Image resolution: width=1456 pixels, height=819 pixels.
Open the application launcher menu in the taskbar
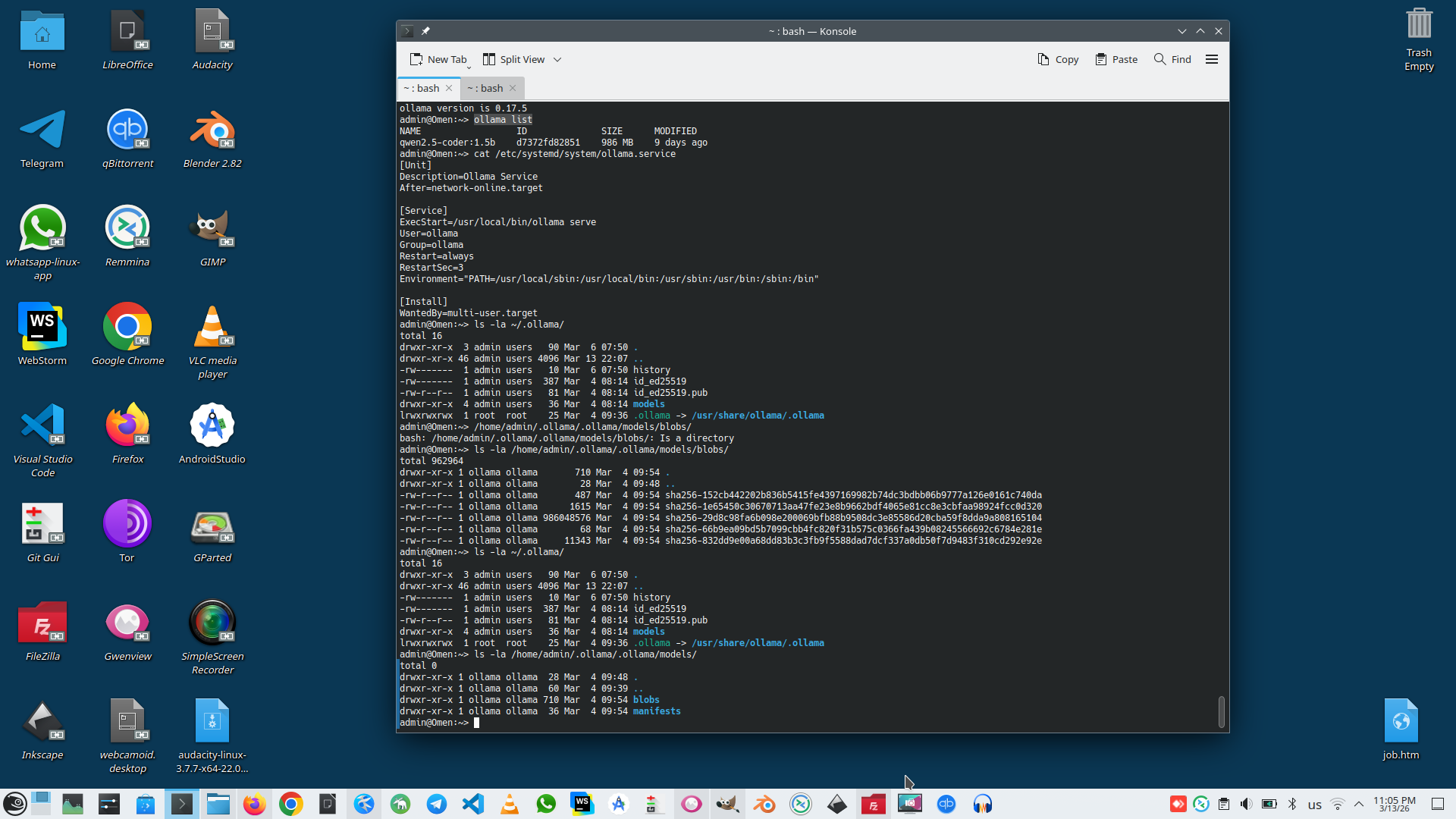(15, 804)
